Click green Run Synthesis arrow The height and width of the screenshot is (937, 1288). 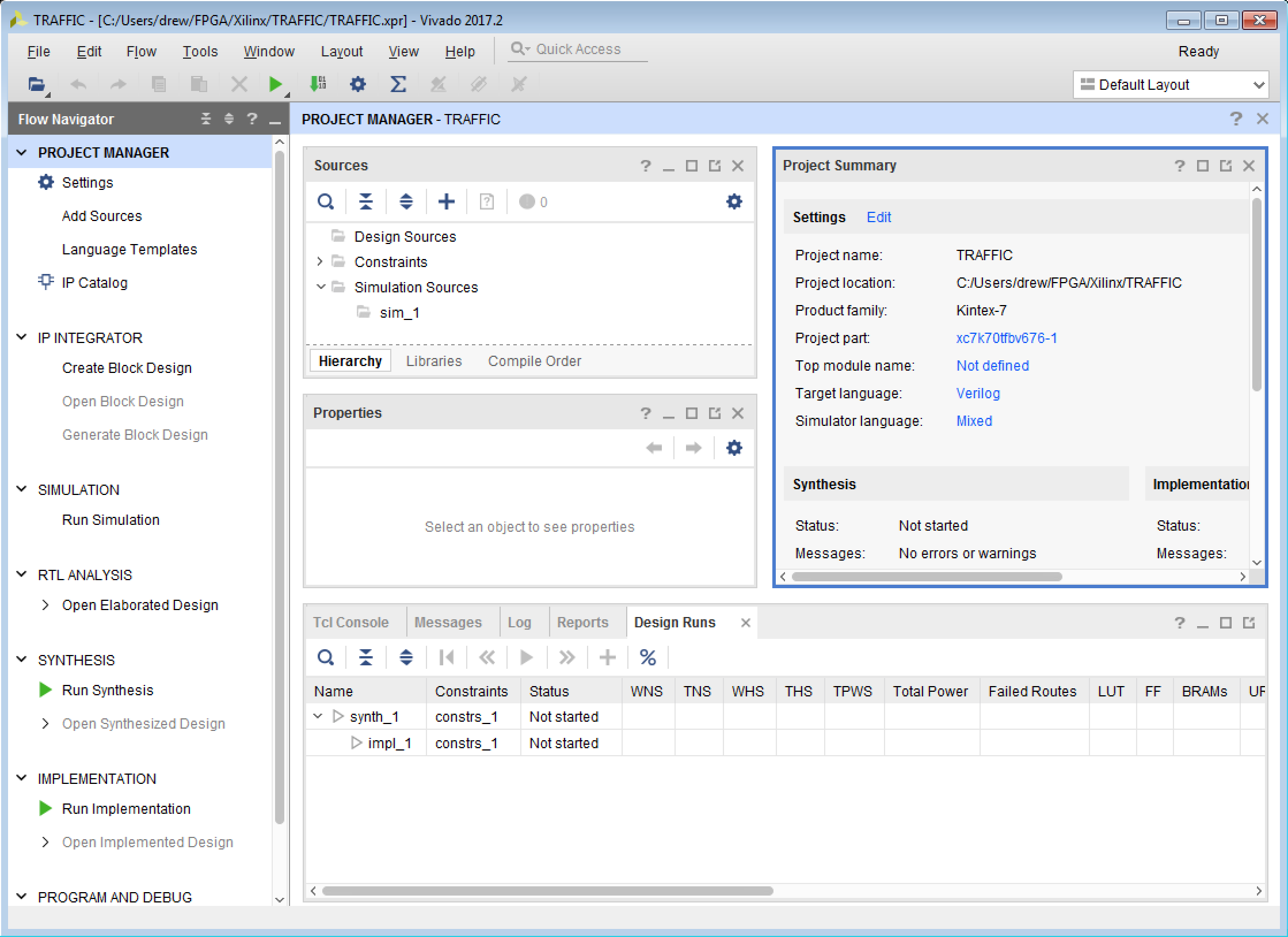[45, 690]
